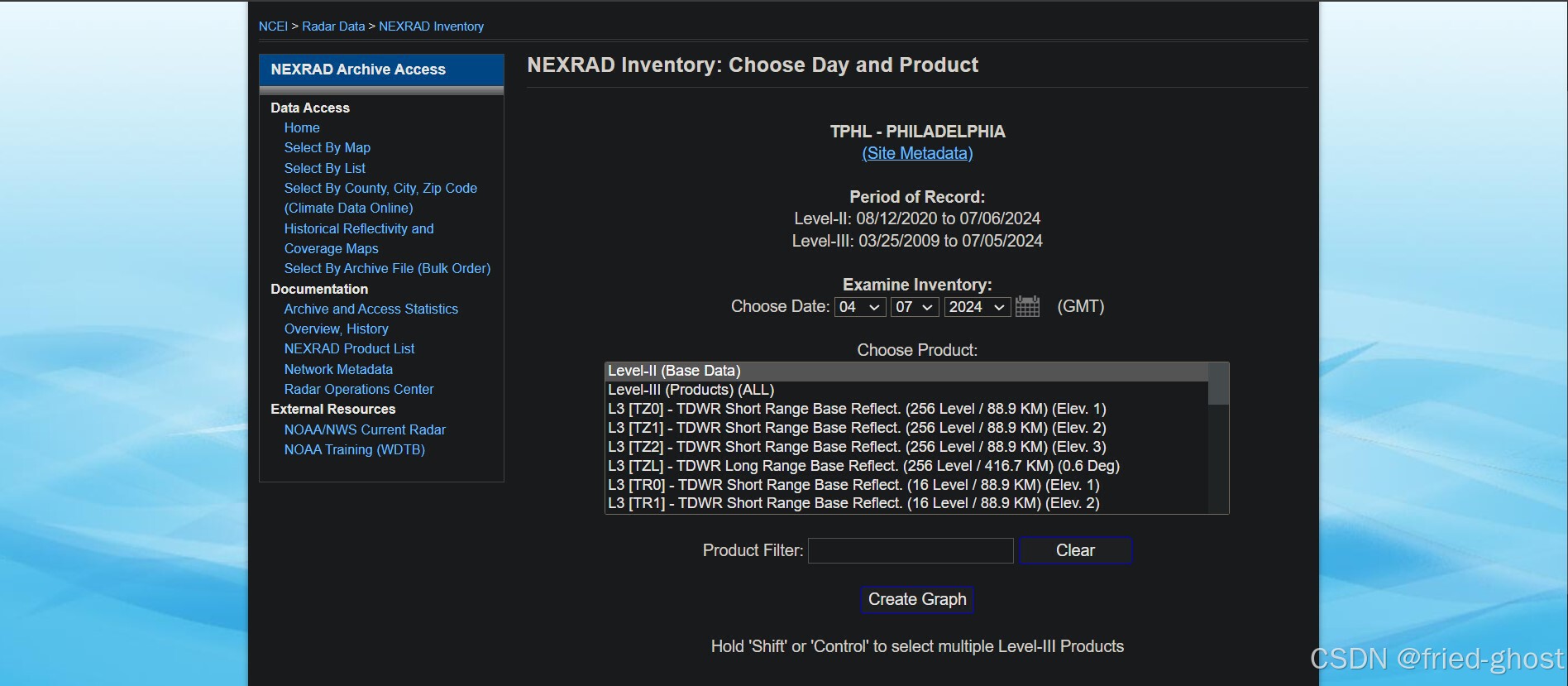Open the NEXRAD Product List link
Viewport: 1568px width, 686px height.
coord(350,348)
